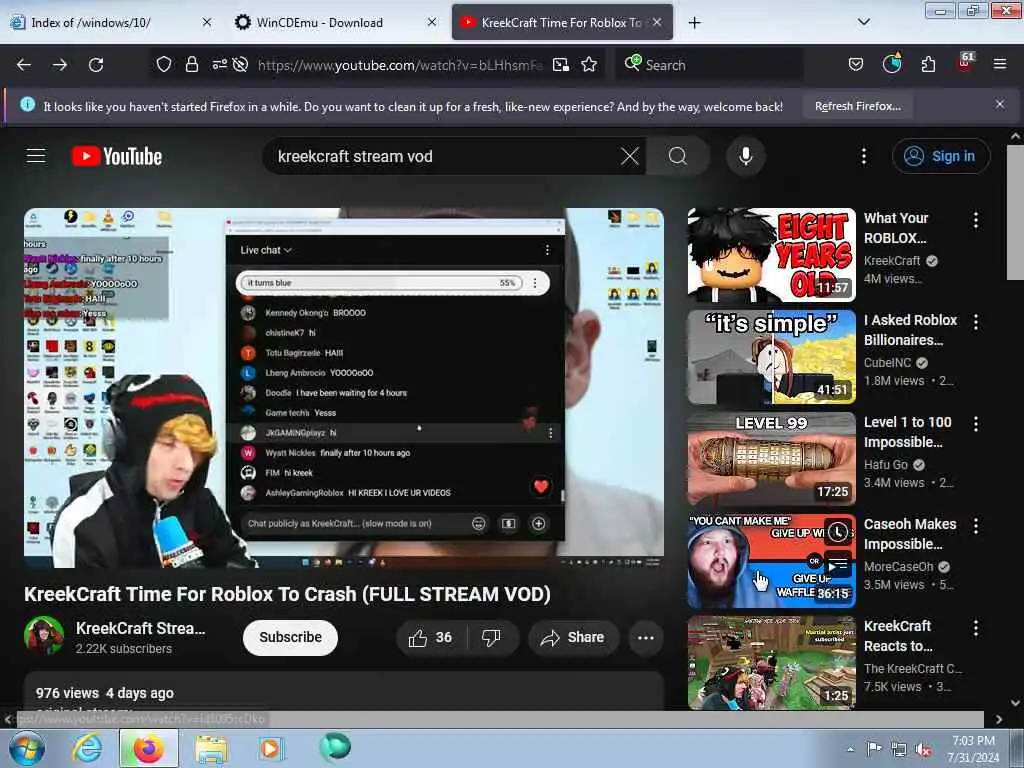
Task: Dislike the video with thumbs down
Action: tap(491, 637)
